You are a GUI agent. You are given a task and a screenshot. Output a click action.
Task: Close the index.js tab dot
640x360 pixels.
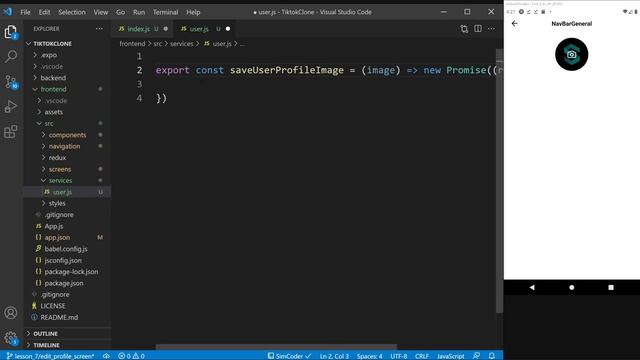click(x=165, y=29)
